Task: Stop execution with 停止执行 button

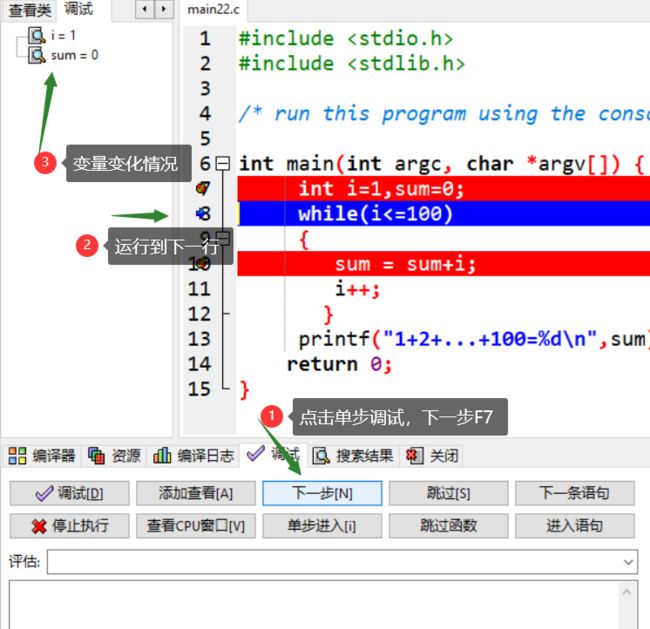Action: (70, 526)
